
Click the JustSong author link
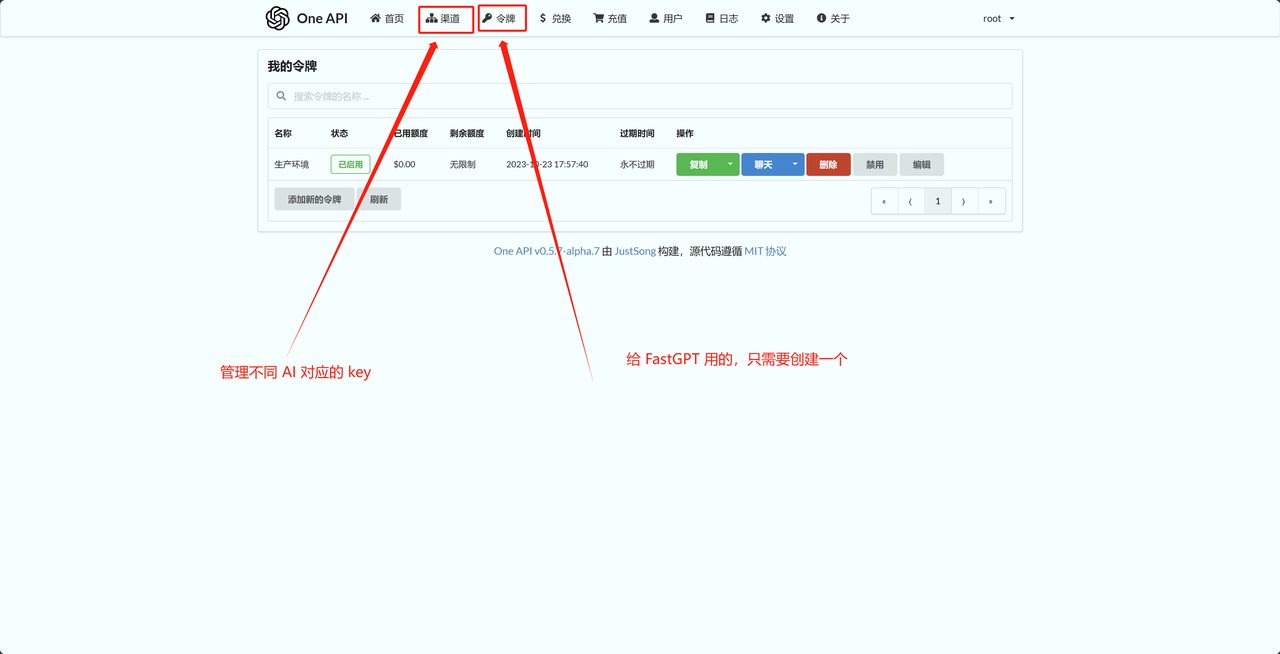click(x=635, y=251)
